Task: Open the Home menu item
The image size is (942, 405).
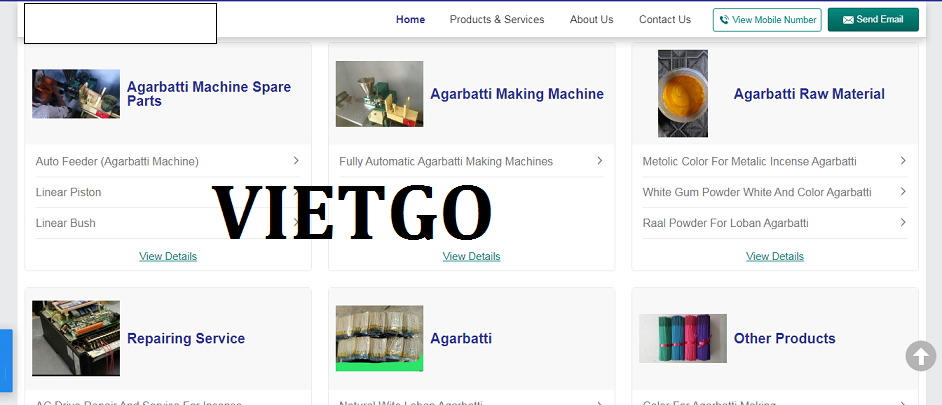Action: point(410,20)
